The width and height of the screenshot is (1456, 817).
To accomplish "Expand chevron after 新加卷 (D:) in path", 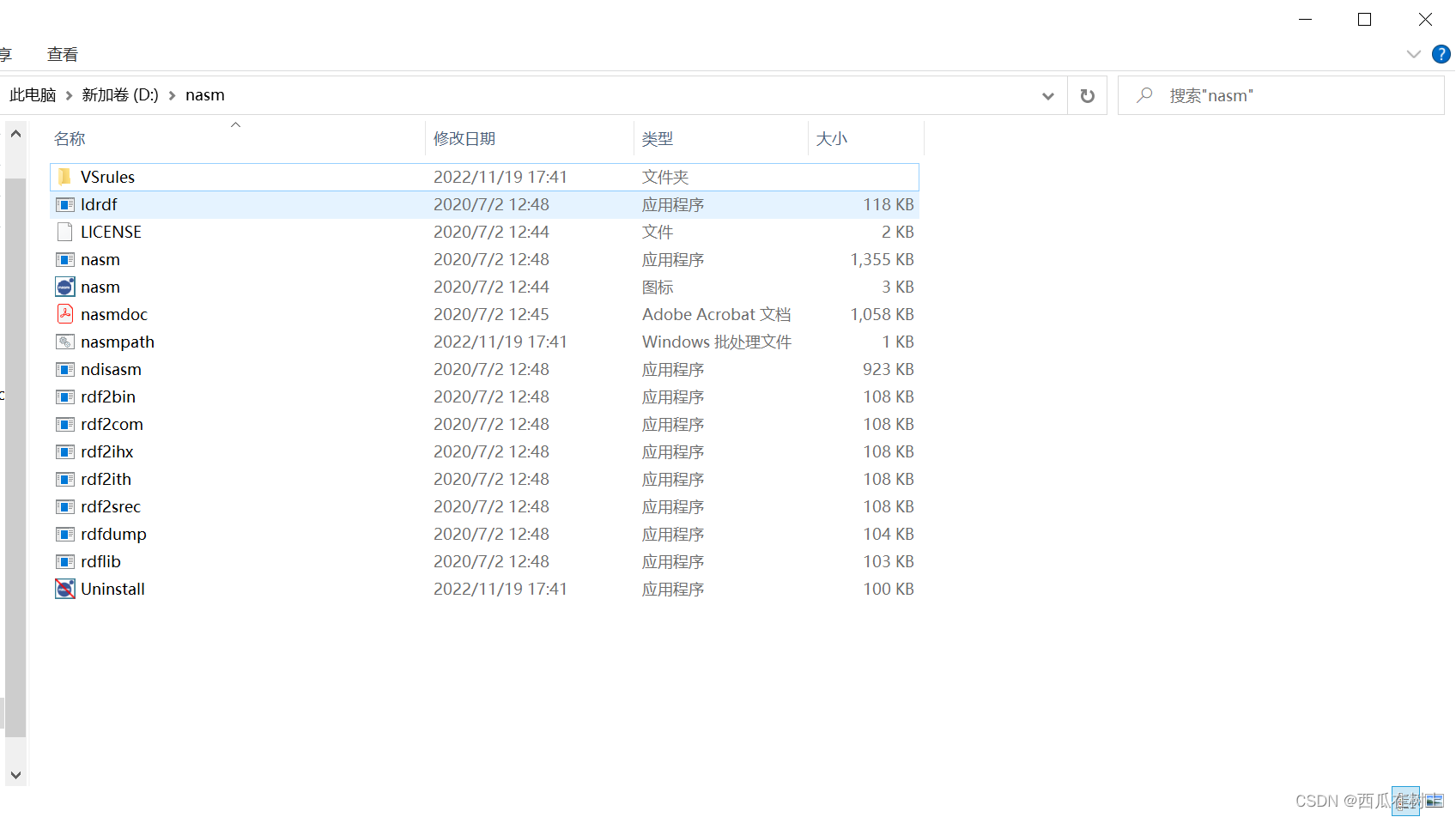I will pos(172,95).
